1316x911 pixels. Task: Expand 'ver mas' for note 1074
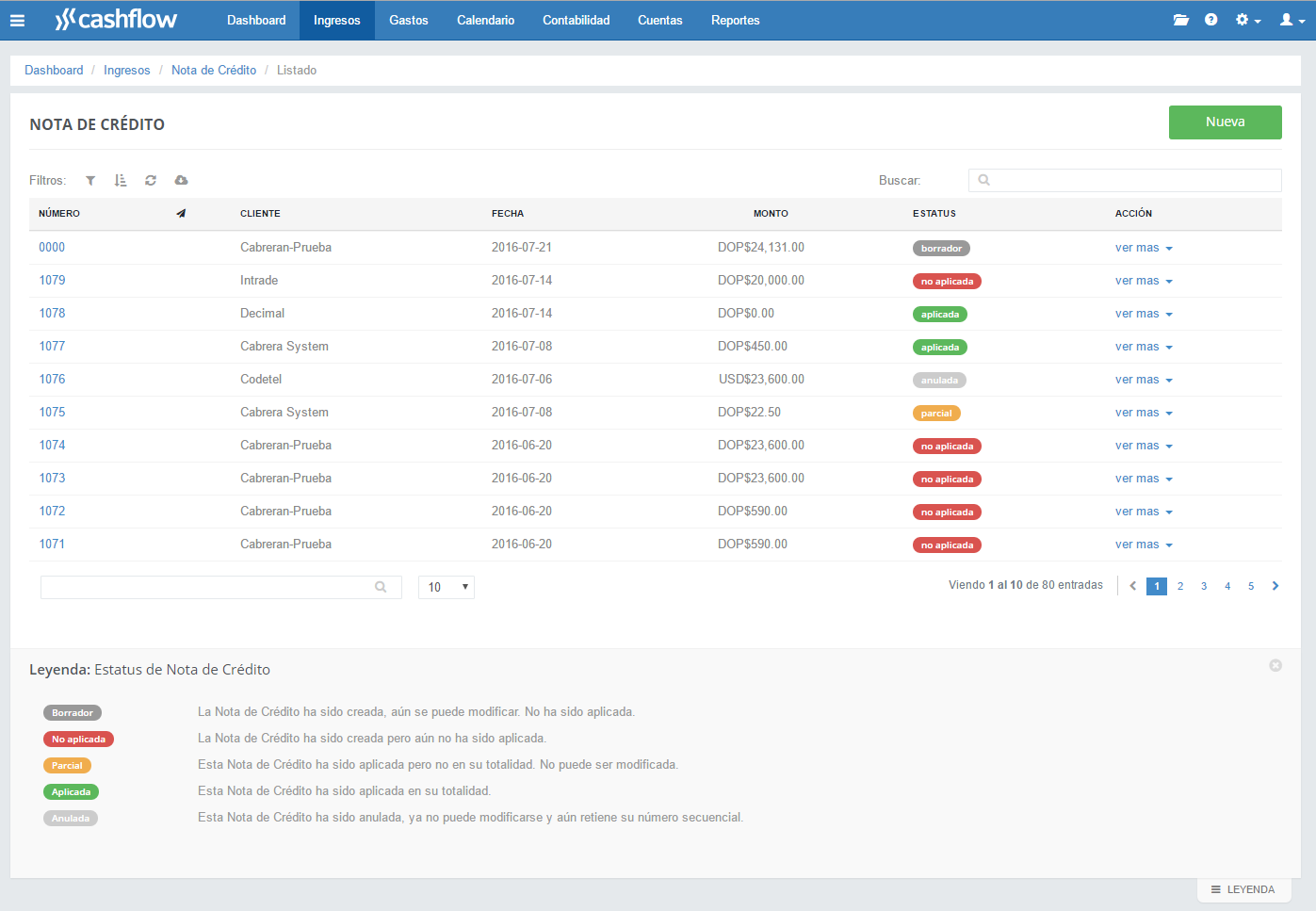[1144, 446]
